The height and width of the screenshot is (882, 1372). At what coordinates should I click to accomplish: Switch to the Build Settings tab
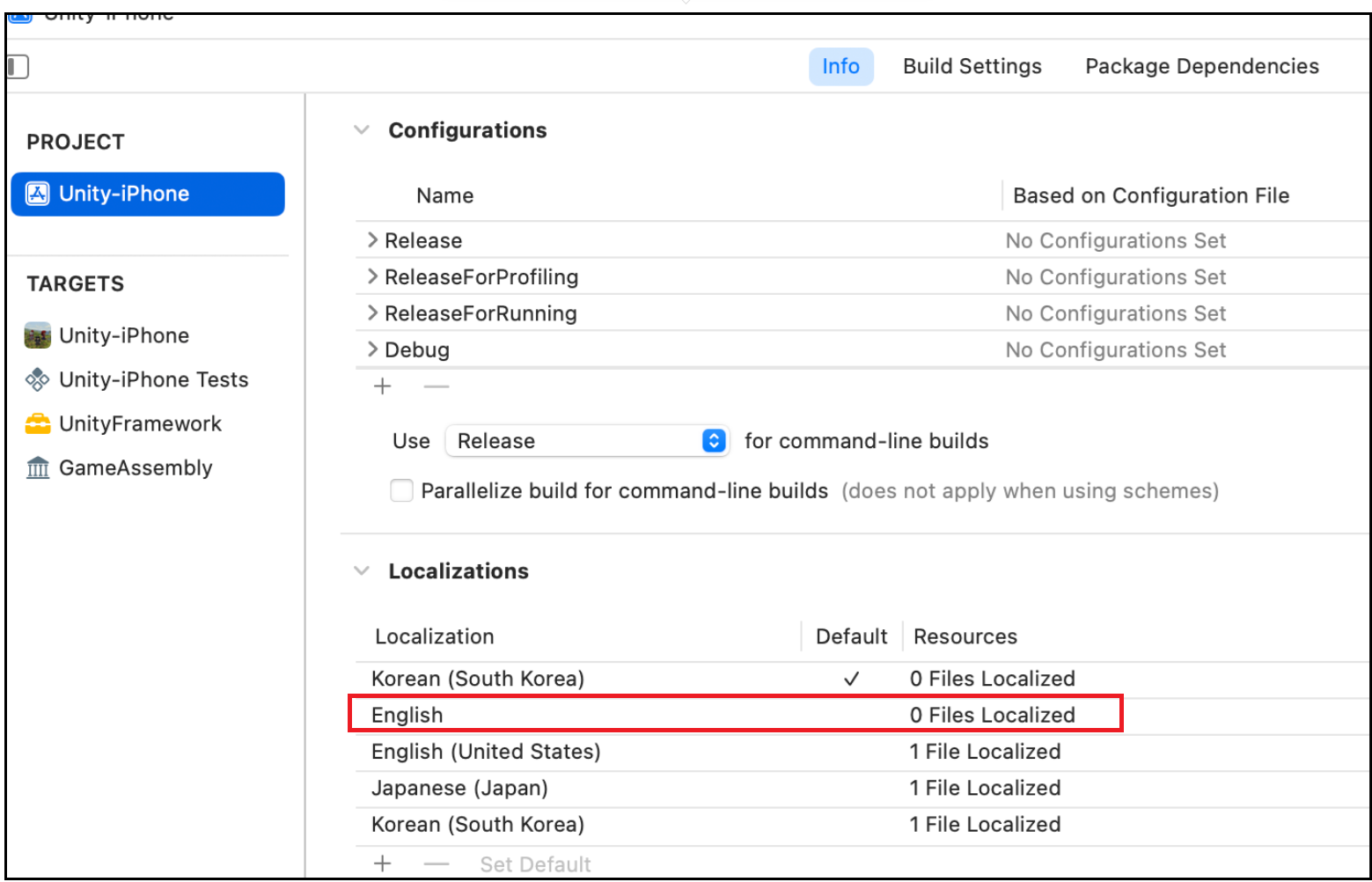972,67
